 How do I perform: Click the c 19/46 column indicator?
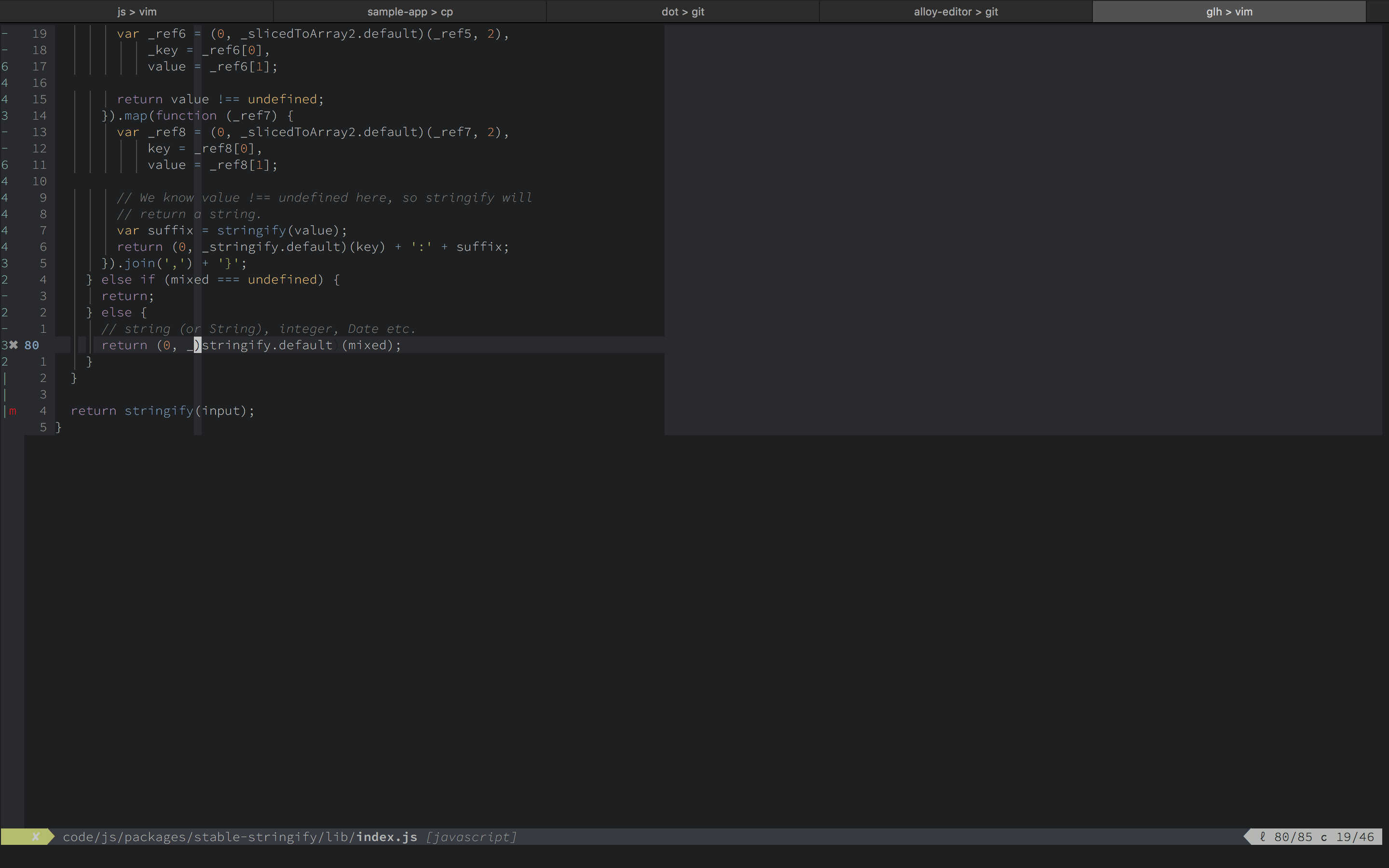(x=1347, y=837)
